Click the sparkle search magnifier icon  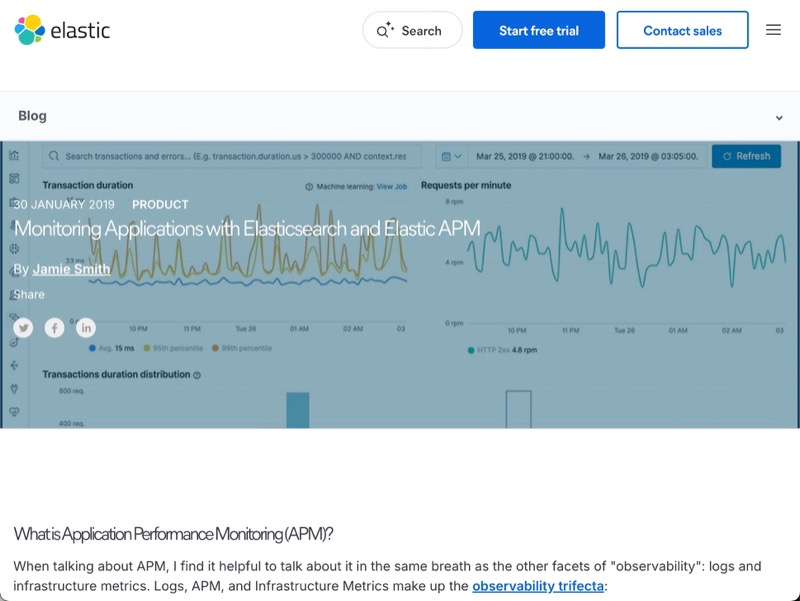[385, 31]
